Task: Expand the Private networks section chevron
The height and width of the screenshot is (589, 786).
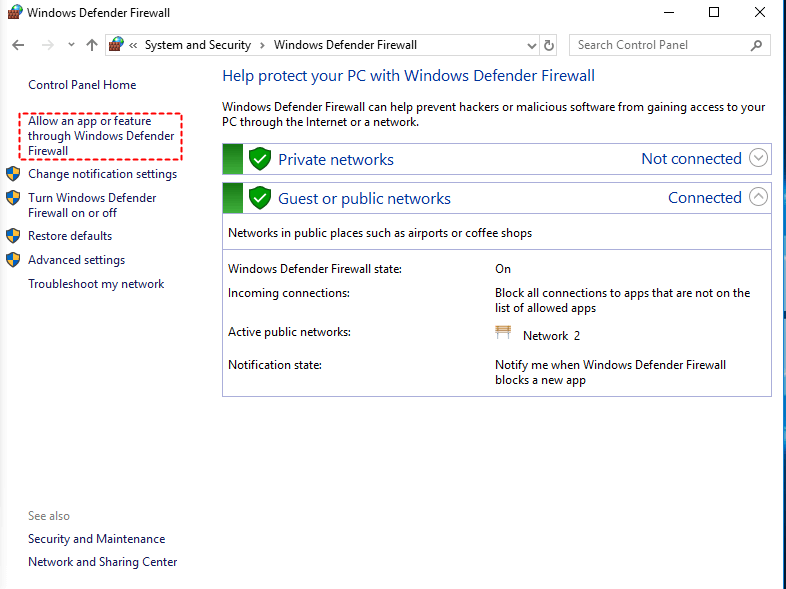Action: click(x=758, y=158)
